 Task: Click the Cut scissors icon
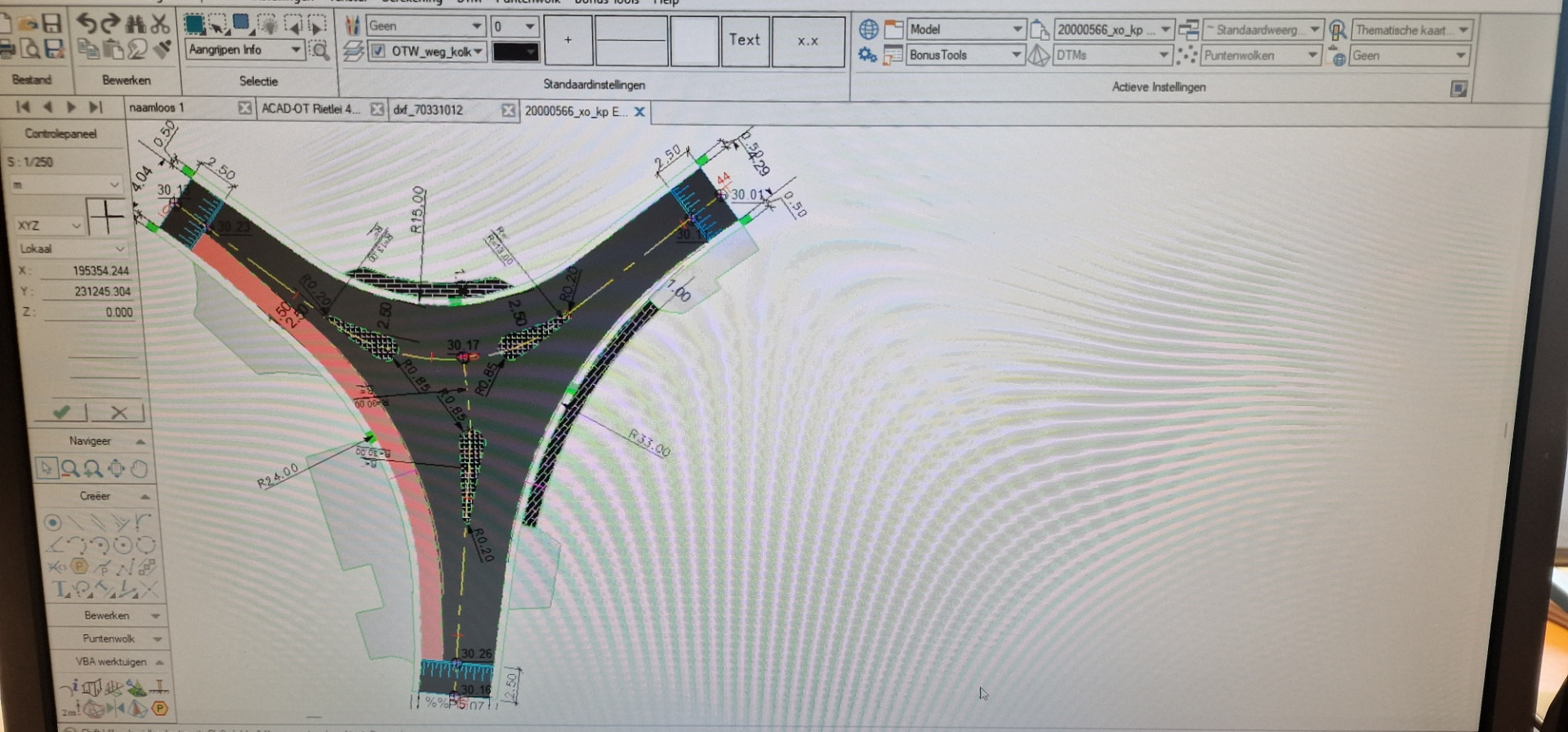(x=160, y=24)
